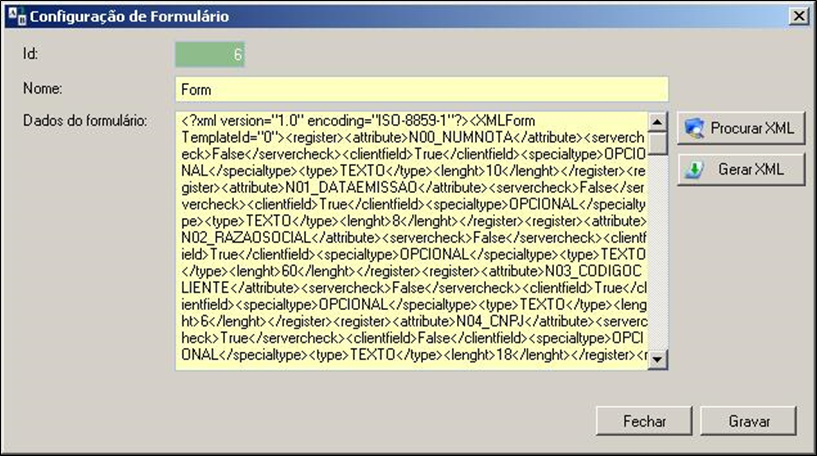Save the form with the Gravar button

[749, 421]
